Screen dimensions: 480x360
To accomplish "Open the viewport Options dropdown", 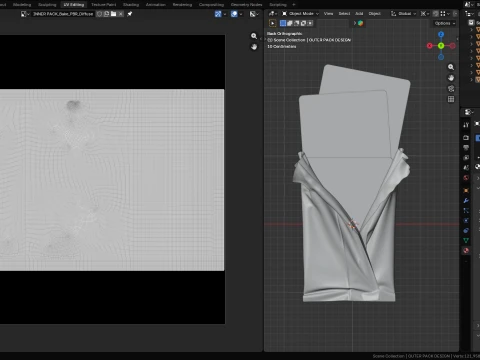I will pos(445,23).
